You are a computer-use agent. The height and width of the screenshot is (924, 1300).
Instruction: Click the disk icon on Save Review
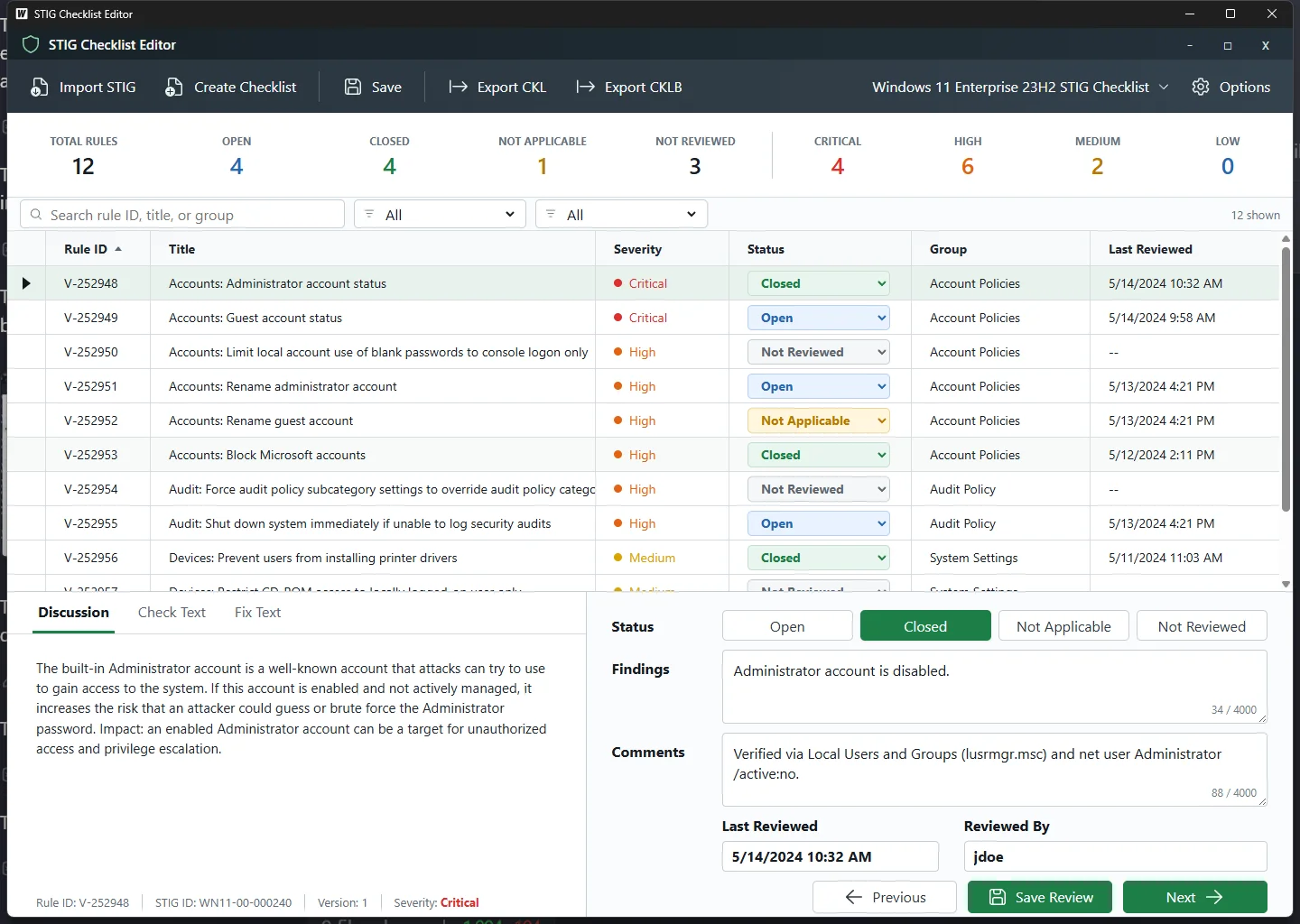click(998, 897)
